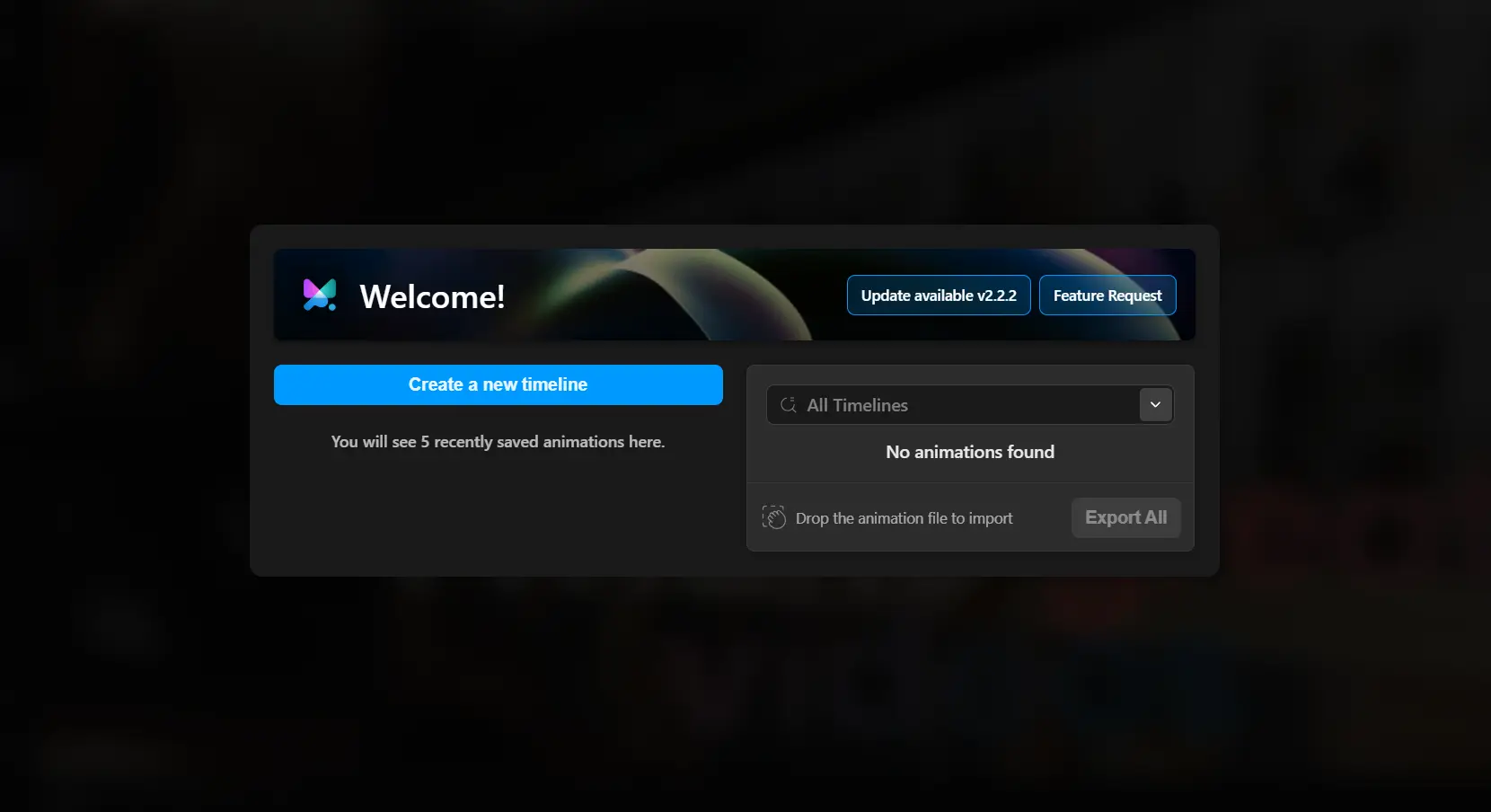Click the hand drop-import icon
The width and height of the screenshot is (1491, 812).
tap(773, 517)
